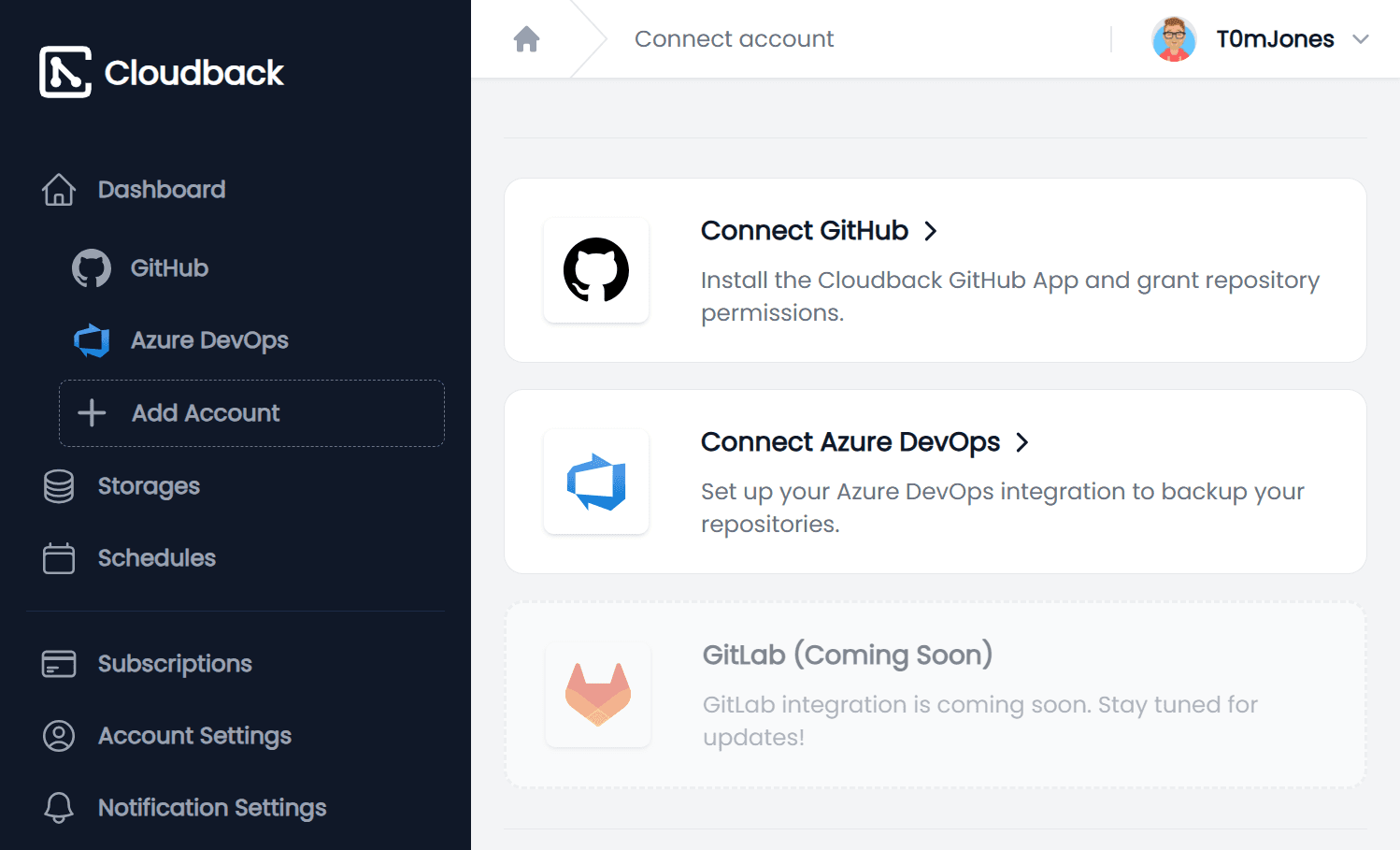This screenshot has height=850, width=1400.
Task: Click the chevron next to Connect GitHub
Action: pos(931,231)
